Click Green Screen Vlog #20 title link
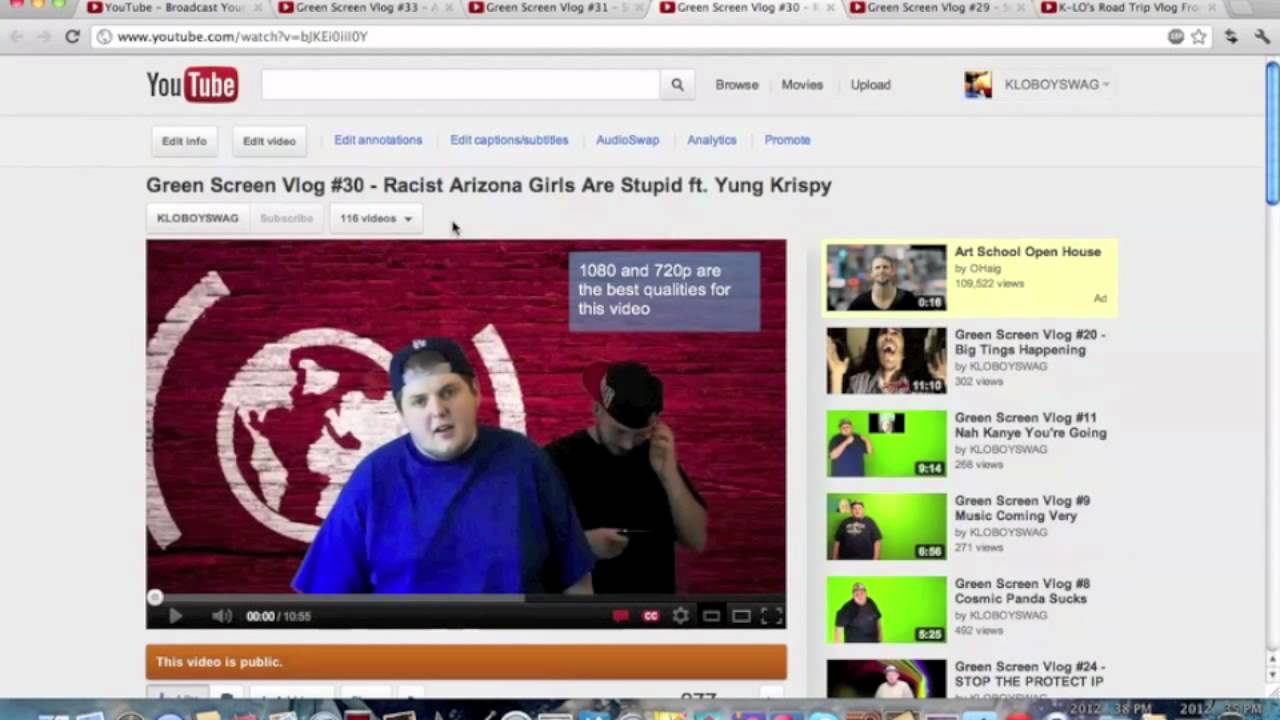The image size is (1280, 720). [1030, 342]
